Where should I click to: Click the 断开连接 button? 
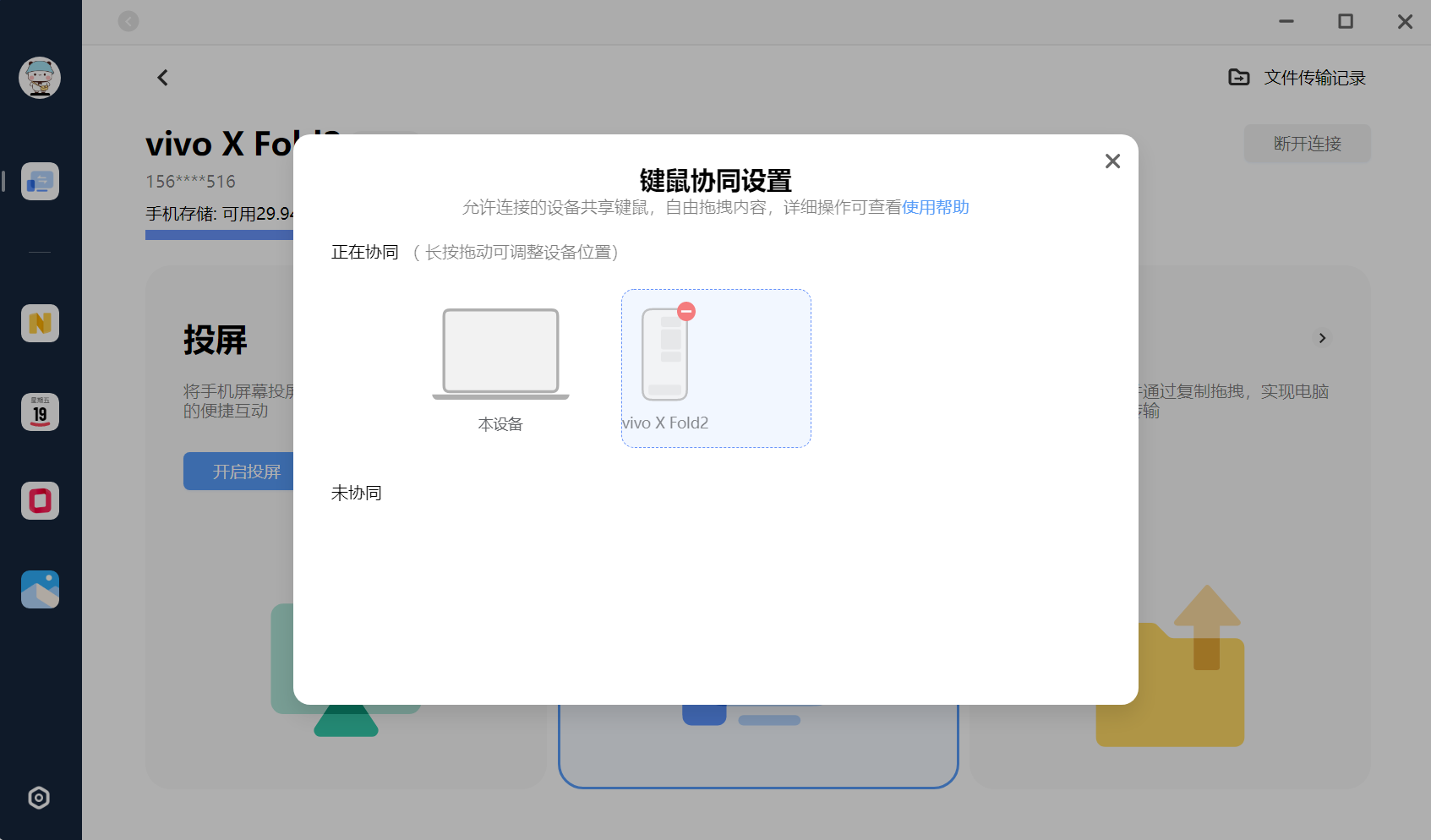point(1308,144)
